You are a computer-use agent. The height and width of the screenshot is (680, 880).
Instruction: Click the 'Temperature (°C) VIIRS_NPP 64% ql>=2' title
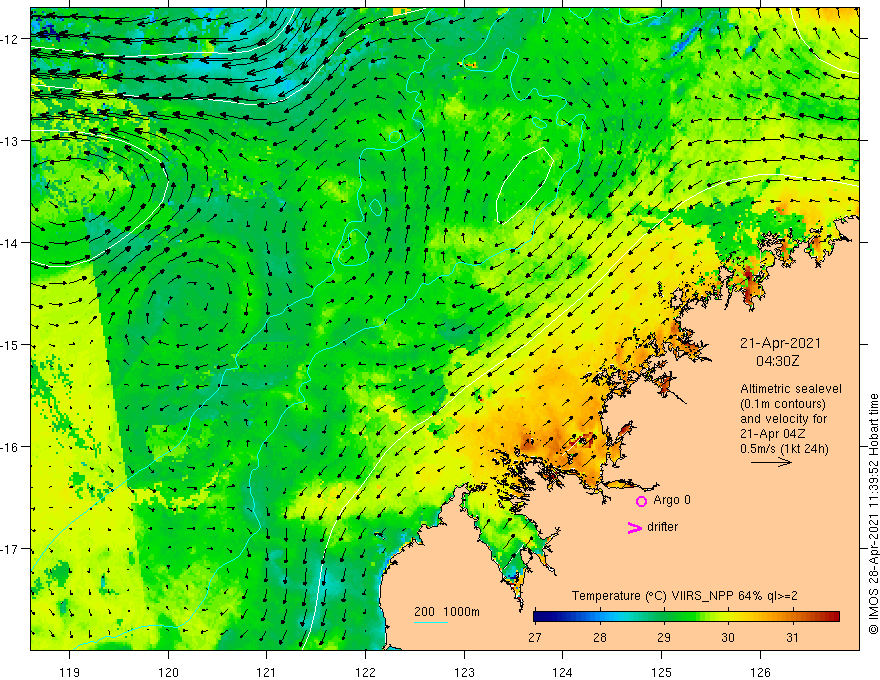pyautogui.click(x=684, y=596)
